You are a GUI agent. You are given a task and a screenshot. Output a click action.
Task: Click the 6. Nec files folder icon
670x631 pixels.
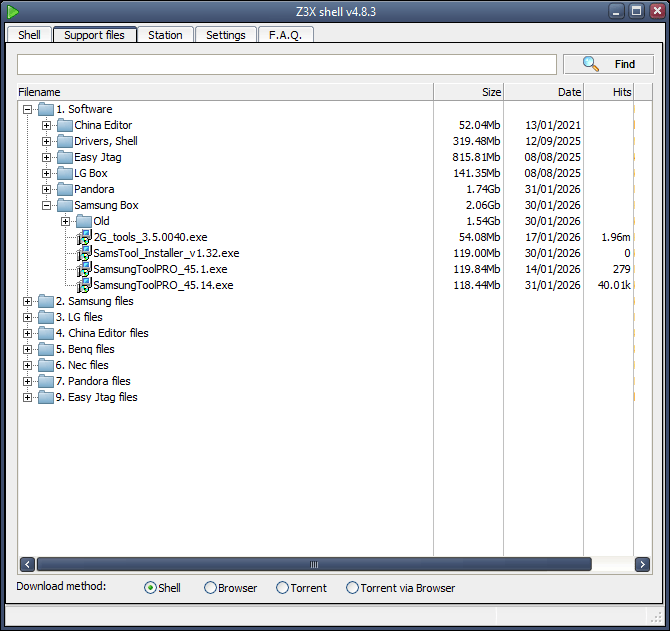(46, 365)
